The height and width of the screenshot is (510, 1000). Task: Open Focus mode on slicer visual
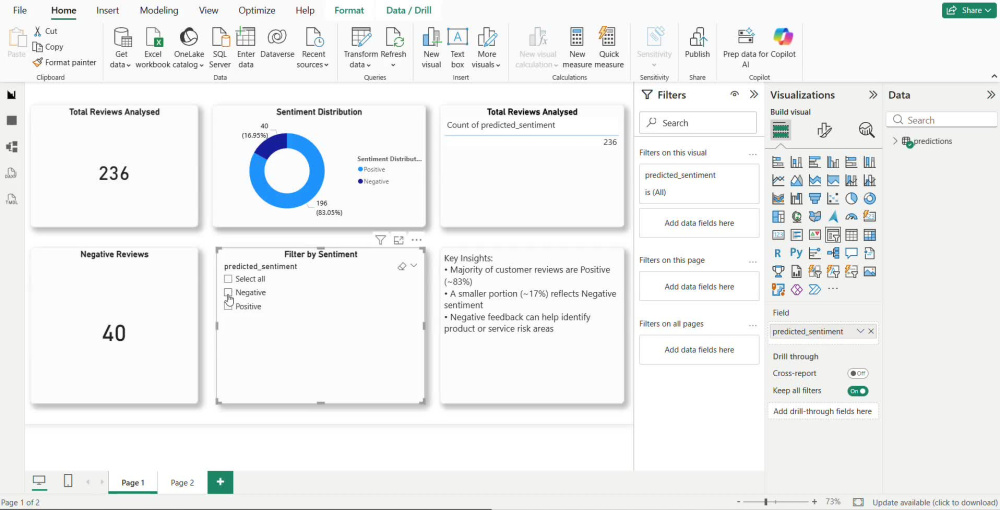pos(399,240)
